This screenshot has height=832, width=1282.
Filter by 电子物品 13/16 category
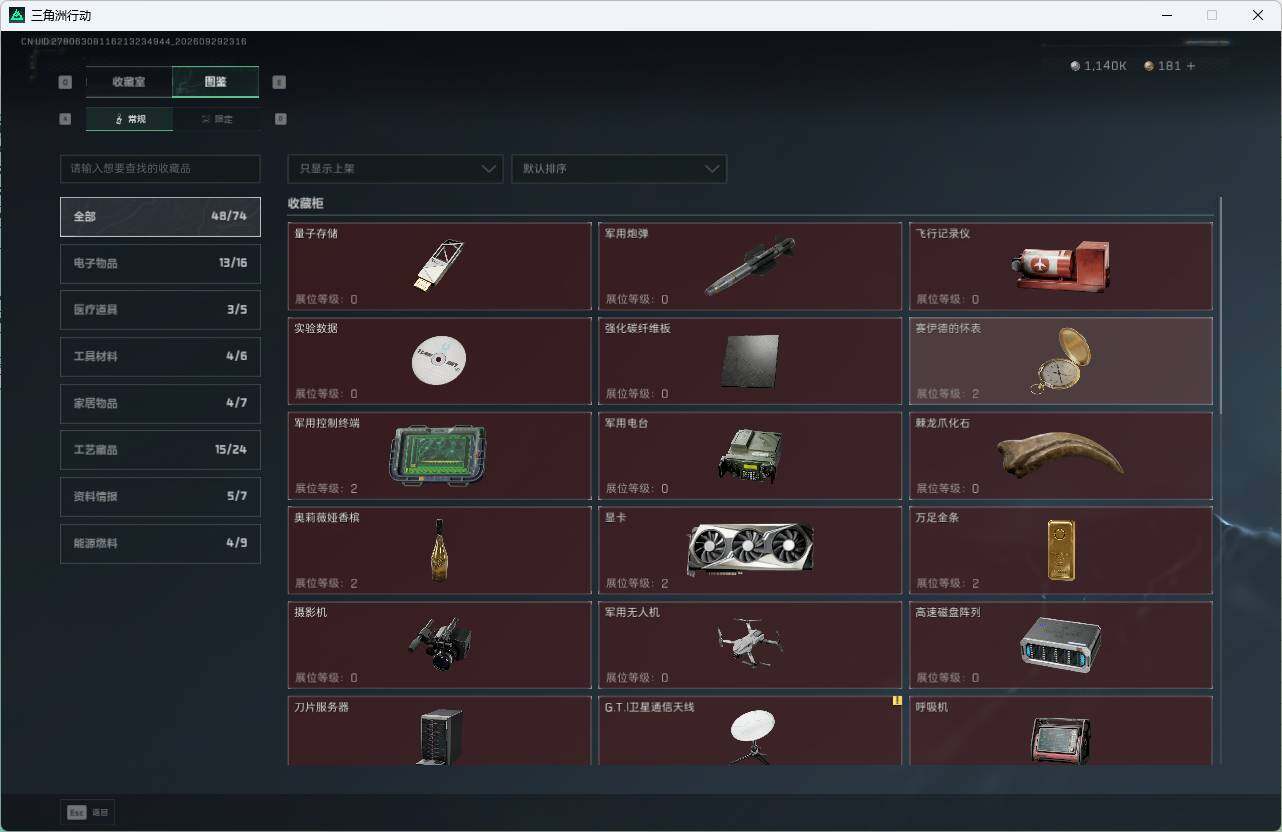160,263
